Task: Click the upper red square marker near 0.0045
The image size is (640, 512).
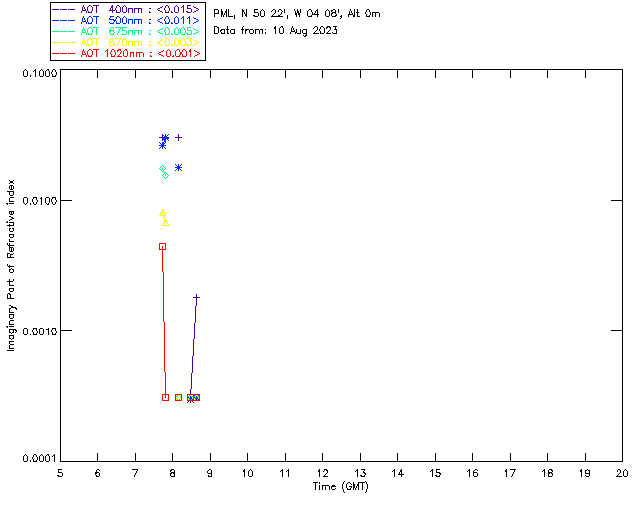Action: click(x=162, y=247)
